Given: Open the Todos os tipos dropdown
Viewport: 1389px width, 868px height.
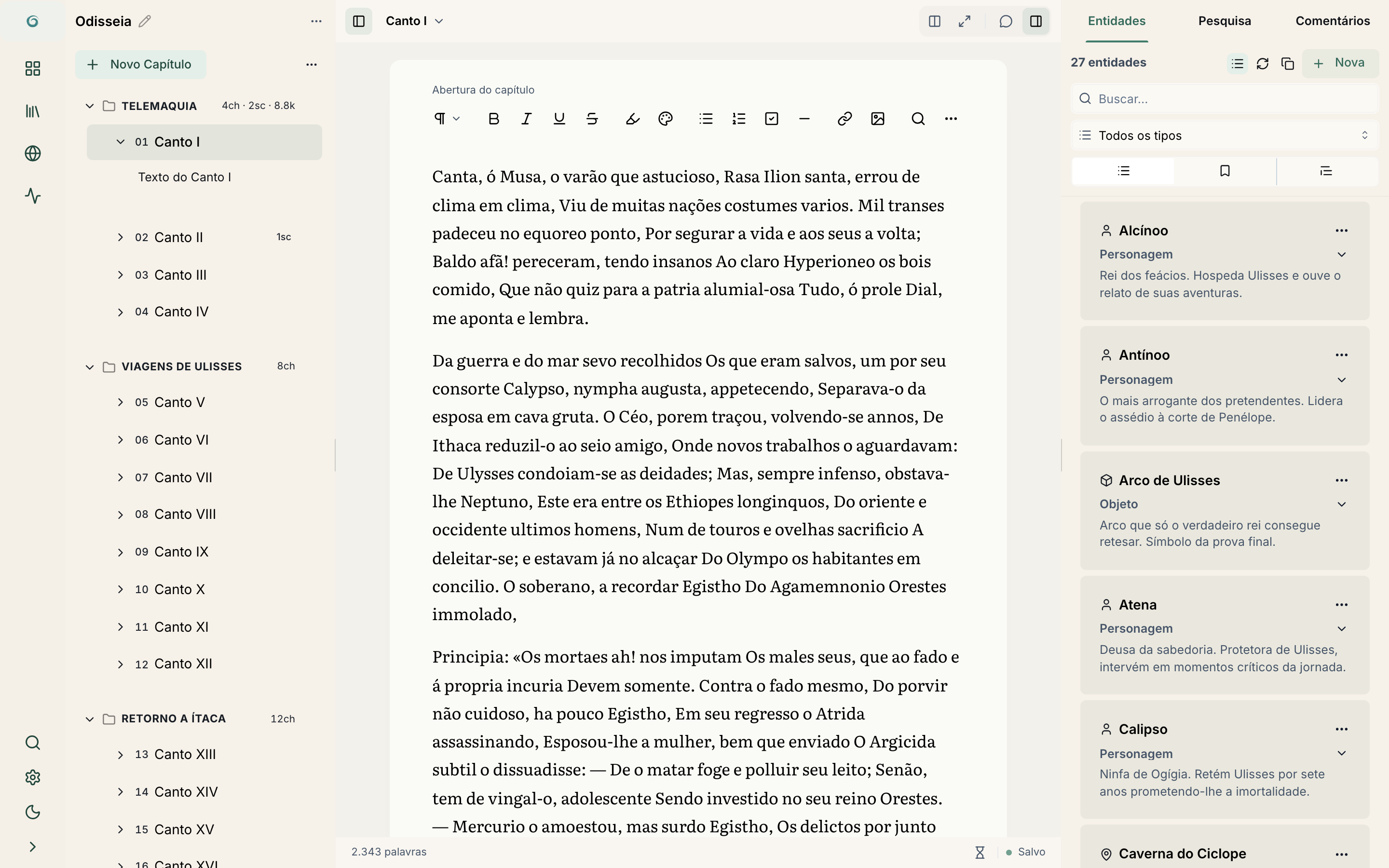Looking at the screenshot, I should point(1224,136).
